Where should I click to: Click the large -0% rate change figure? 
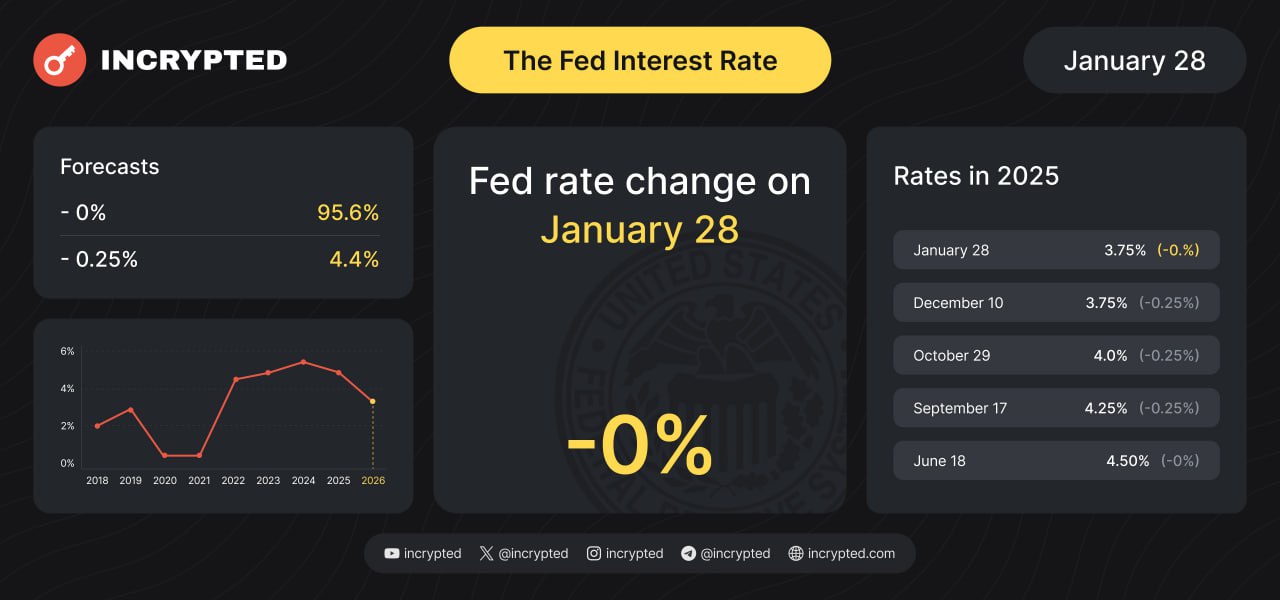point(640,443)
